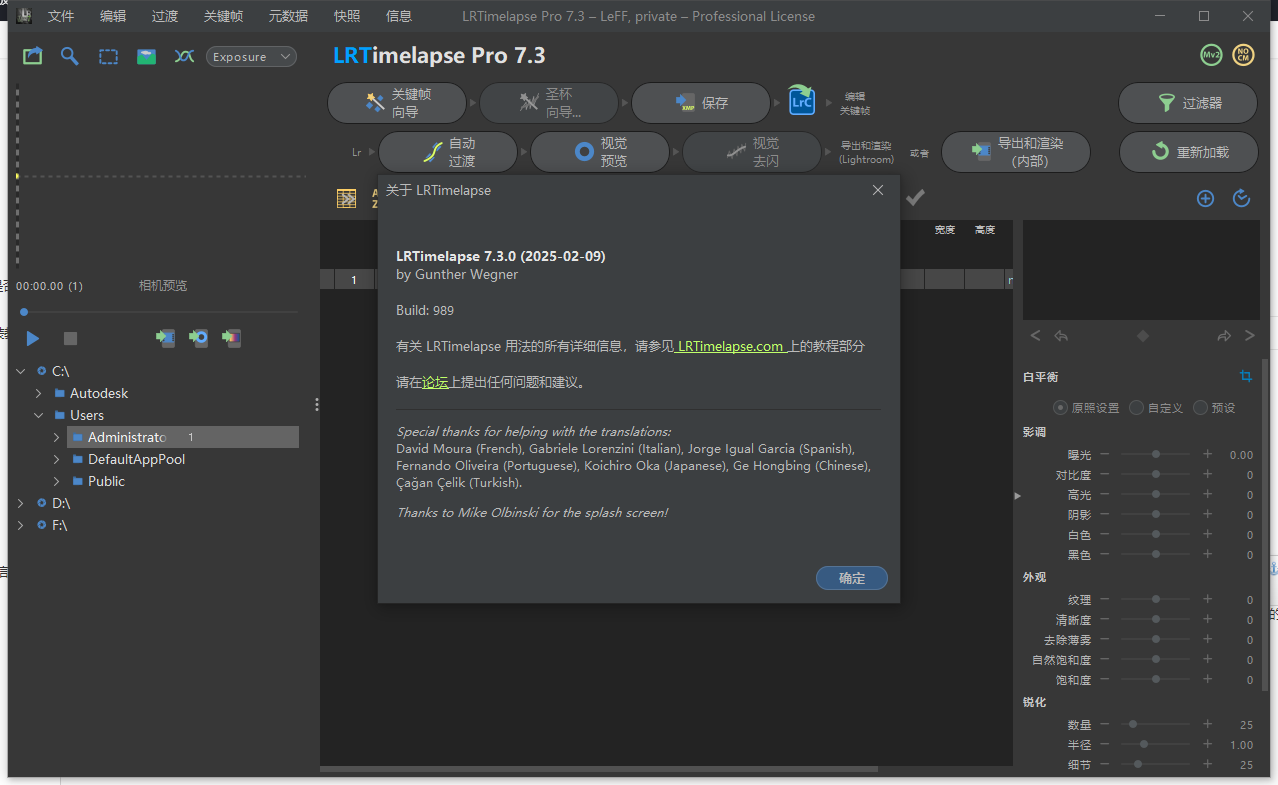The height and width of the screenshot is (785, 1278).
Task: Click the plus button on 曝光 row
Action: [x=1207, y=454]
